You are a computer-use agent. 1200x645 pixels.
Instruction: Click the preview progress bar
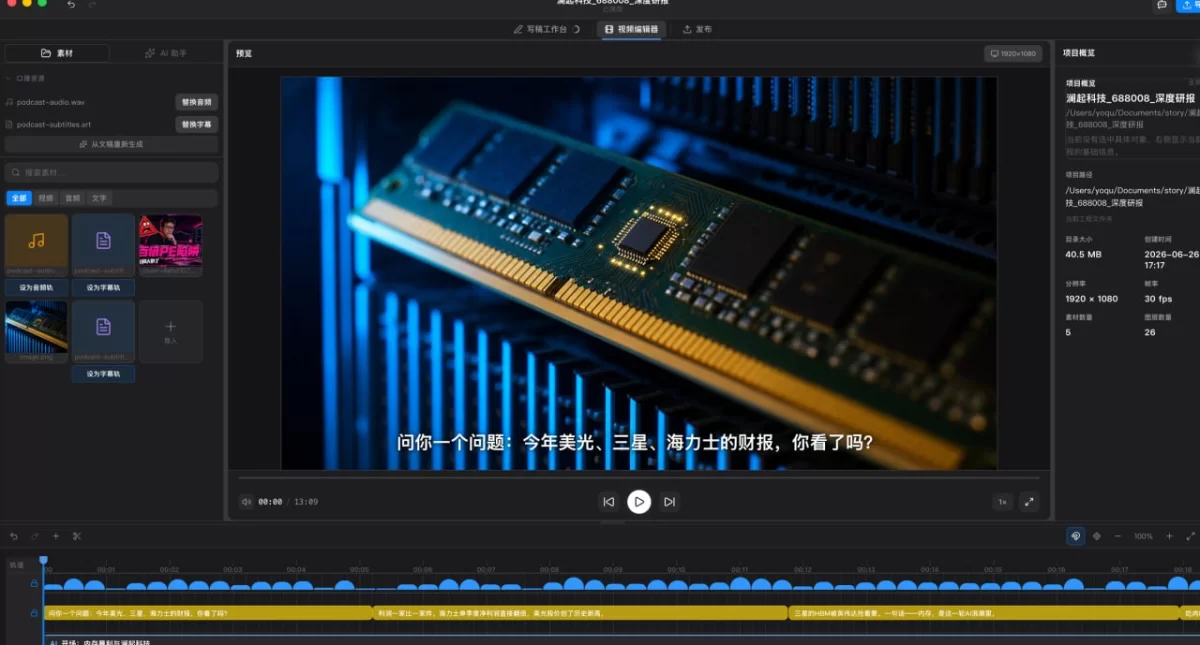click(x=639, y=477)
